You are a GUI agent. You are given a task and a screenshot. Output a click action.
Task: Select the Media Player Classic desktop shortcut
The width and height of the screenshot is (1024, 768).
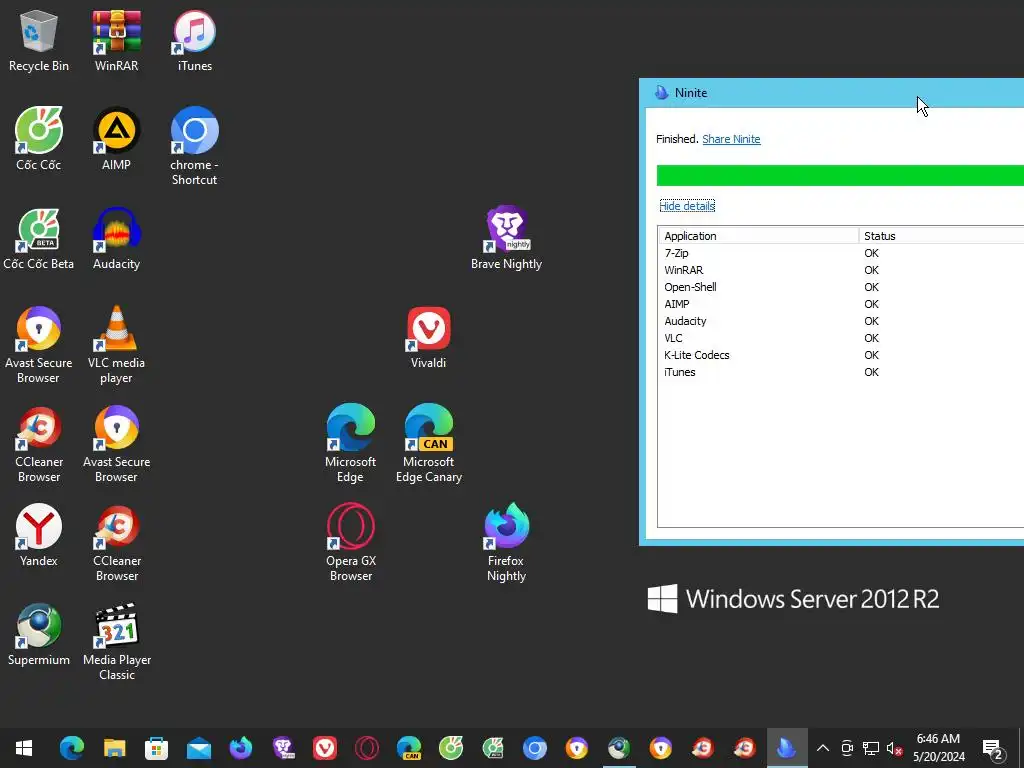tap(117, 641)
